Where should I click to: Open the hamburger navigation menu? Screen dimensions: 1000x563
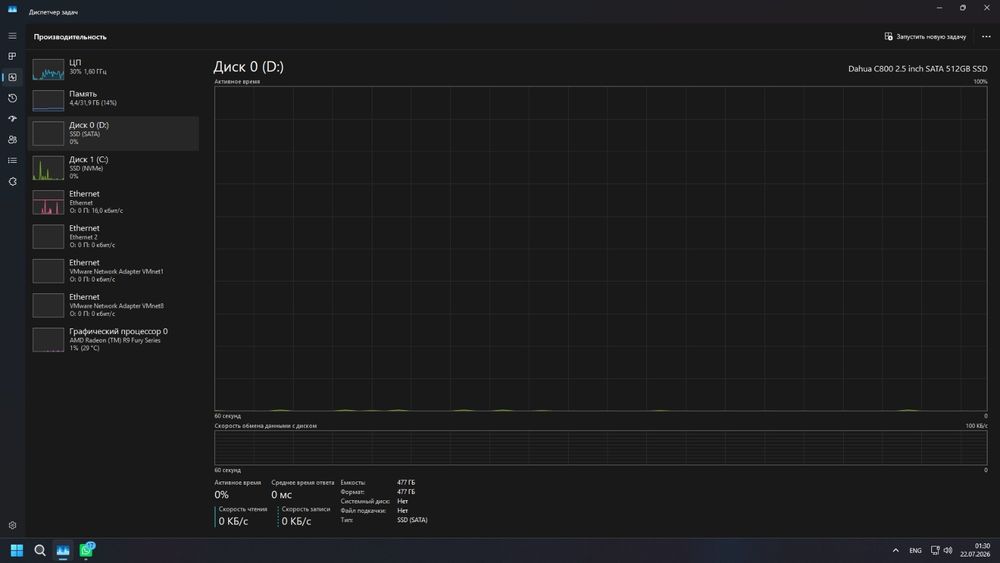[12, 36]
